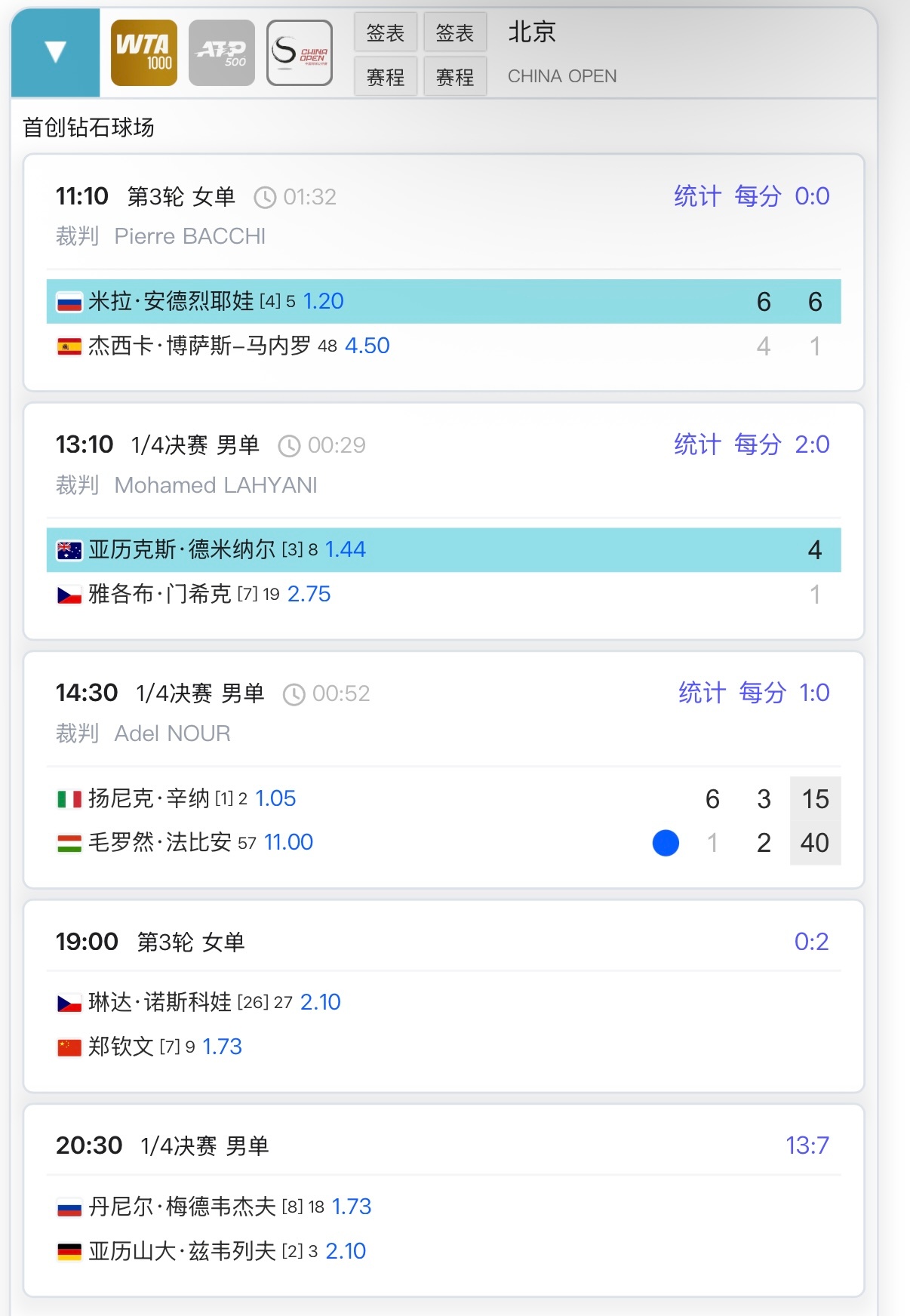Open the WTA 签表 draw tab

click(386, 32)
